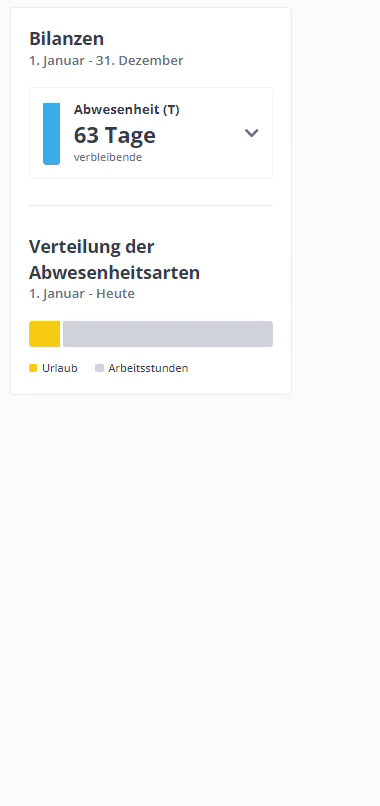
Task: Click the gray Arbeitsstunden legend square
Action: [100, 368]
